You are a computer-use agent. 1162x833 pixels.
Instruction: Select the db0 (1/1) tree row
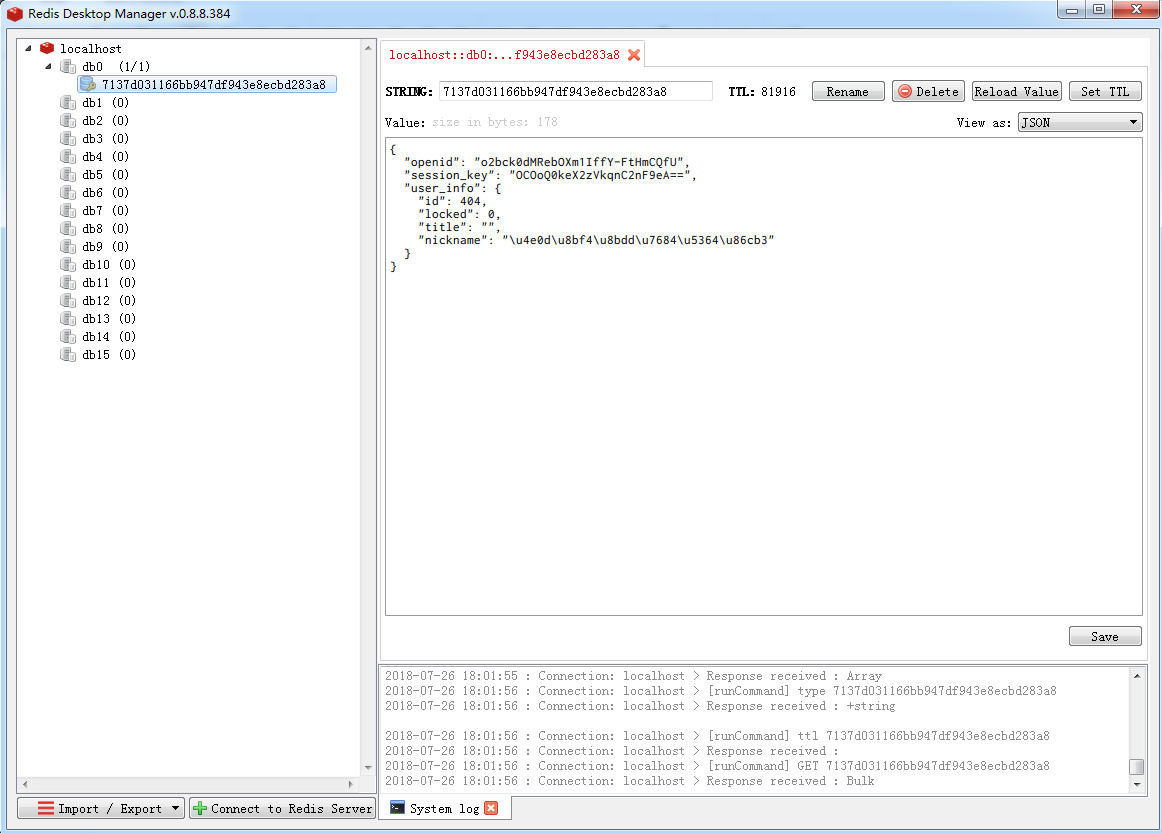click(116, 67)
